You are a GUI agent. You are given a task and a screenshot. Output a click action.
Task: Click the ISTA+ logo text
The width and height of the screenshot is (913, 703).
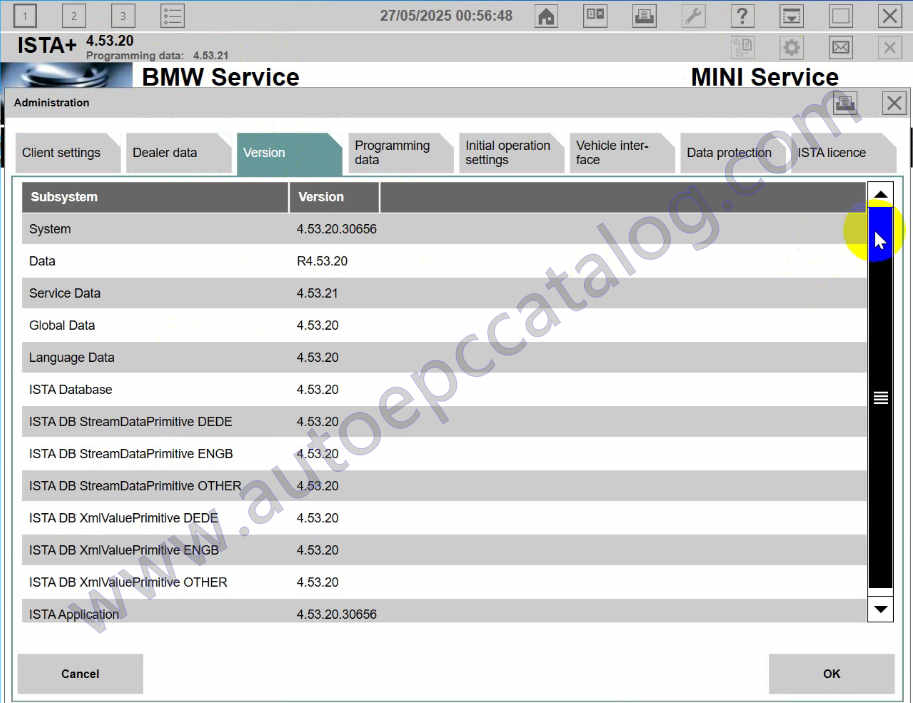point(47,45)
